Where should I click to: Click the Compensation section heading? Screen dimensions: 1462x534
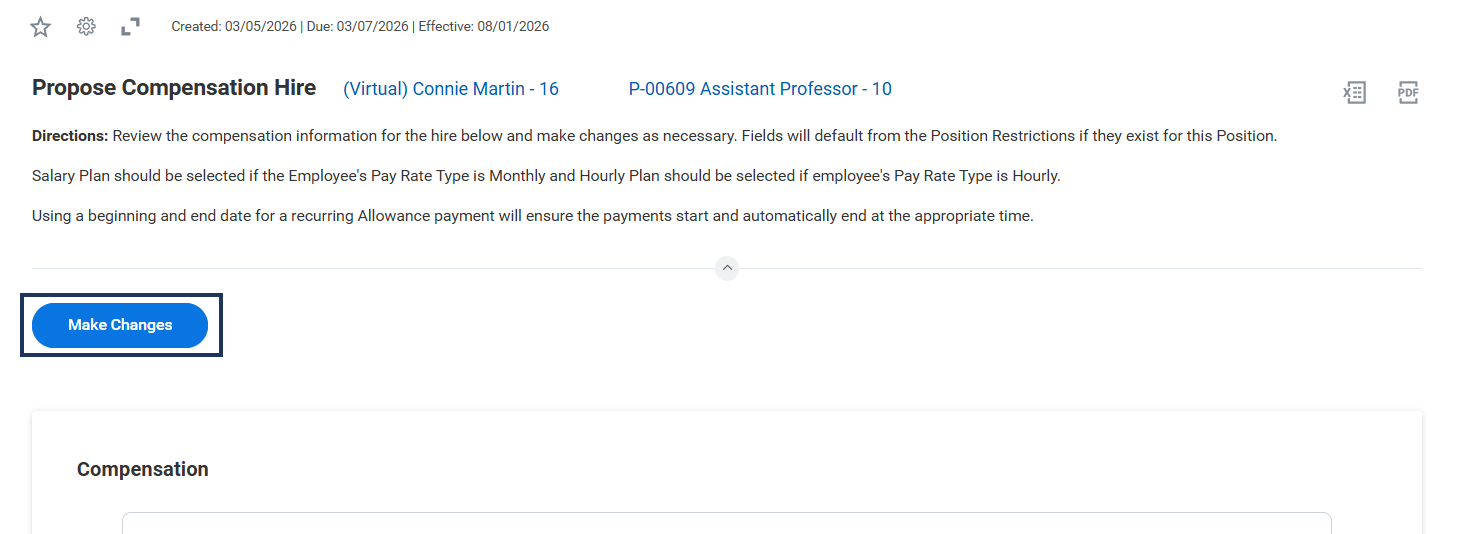pos(143,470)
